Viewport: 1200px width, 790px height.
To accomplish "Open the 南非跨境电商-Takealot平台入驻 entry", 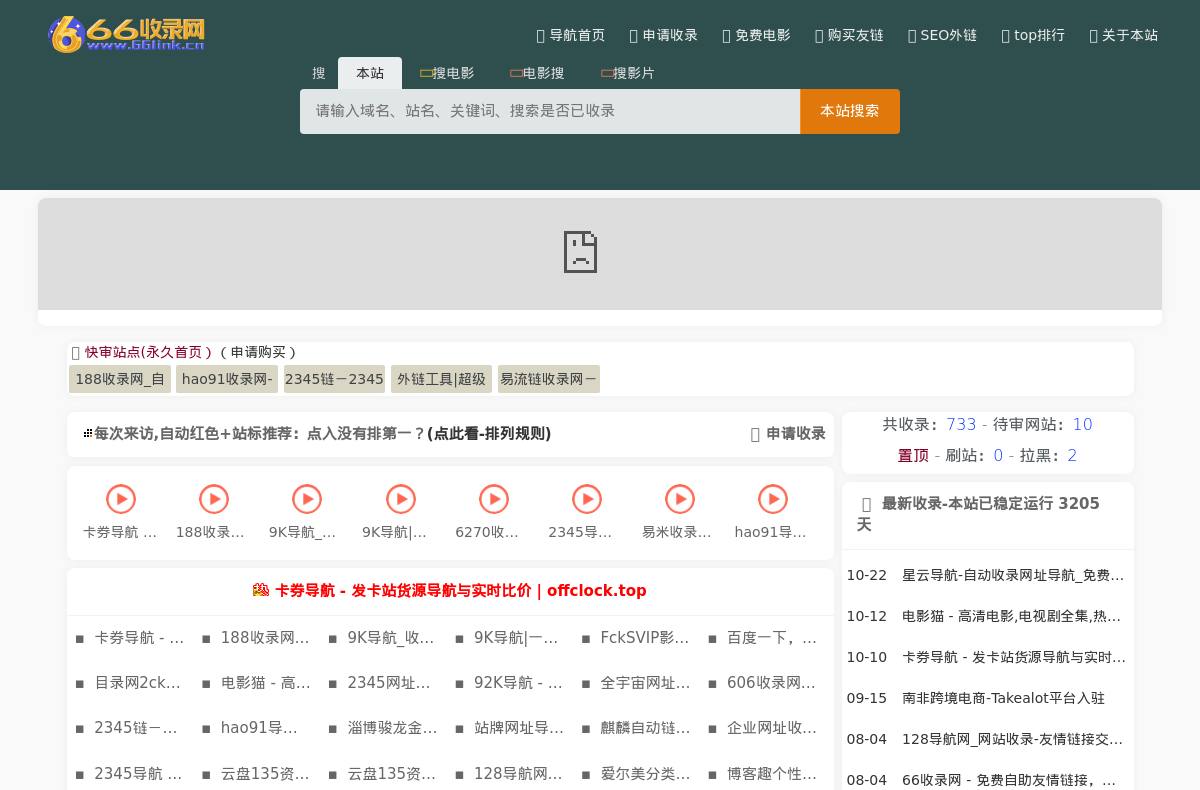I will pyautogui.click(x=1003, y=698).
